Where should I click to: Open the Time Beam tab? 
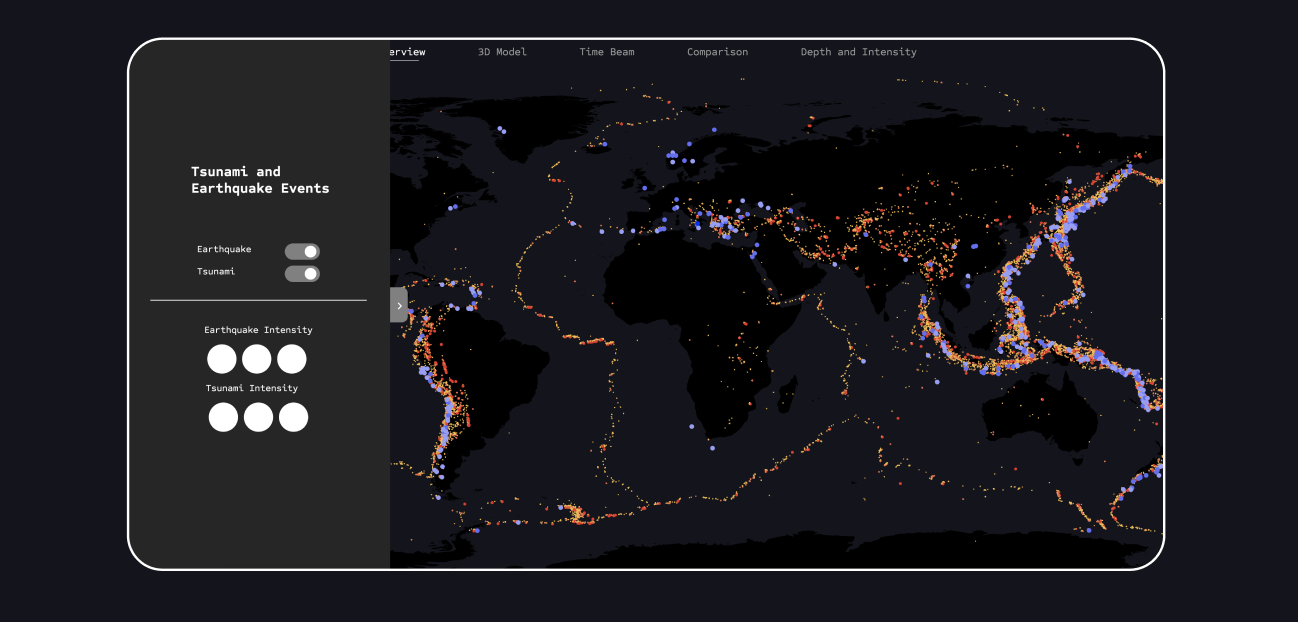pyautogui.click(x=607, y=52)
